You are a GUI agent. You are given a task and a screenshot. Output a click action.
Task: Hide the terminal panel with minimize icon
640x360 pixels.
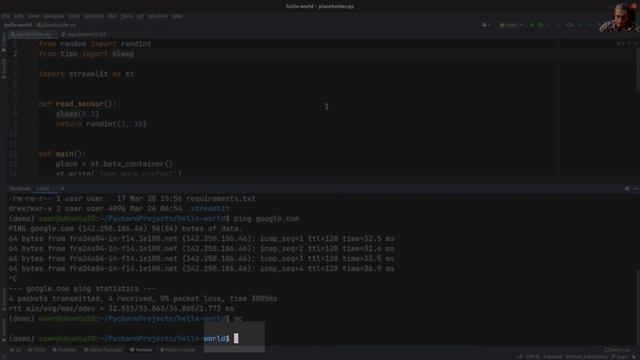coord(636,189)
